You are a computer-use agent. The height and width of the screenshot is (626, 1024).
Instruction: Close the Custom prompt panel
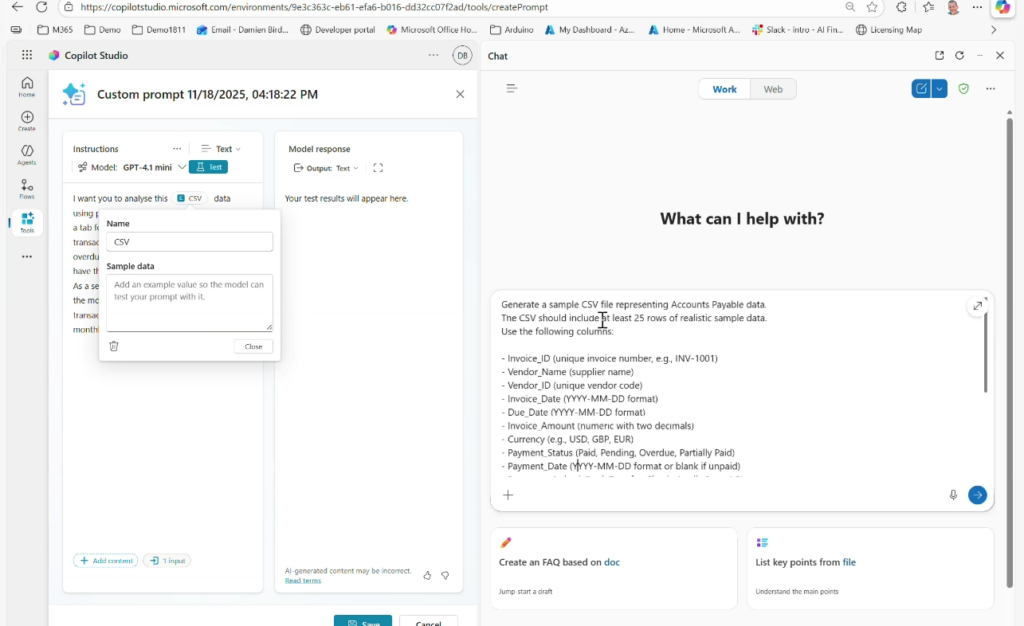point(460,95)
